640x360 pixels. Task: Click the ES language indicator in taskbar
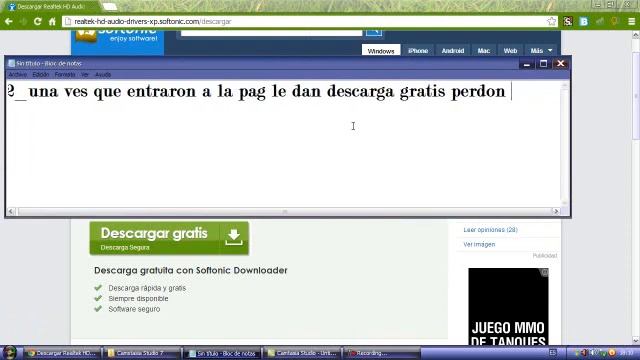[553, 353]
